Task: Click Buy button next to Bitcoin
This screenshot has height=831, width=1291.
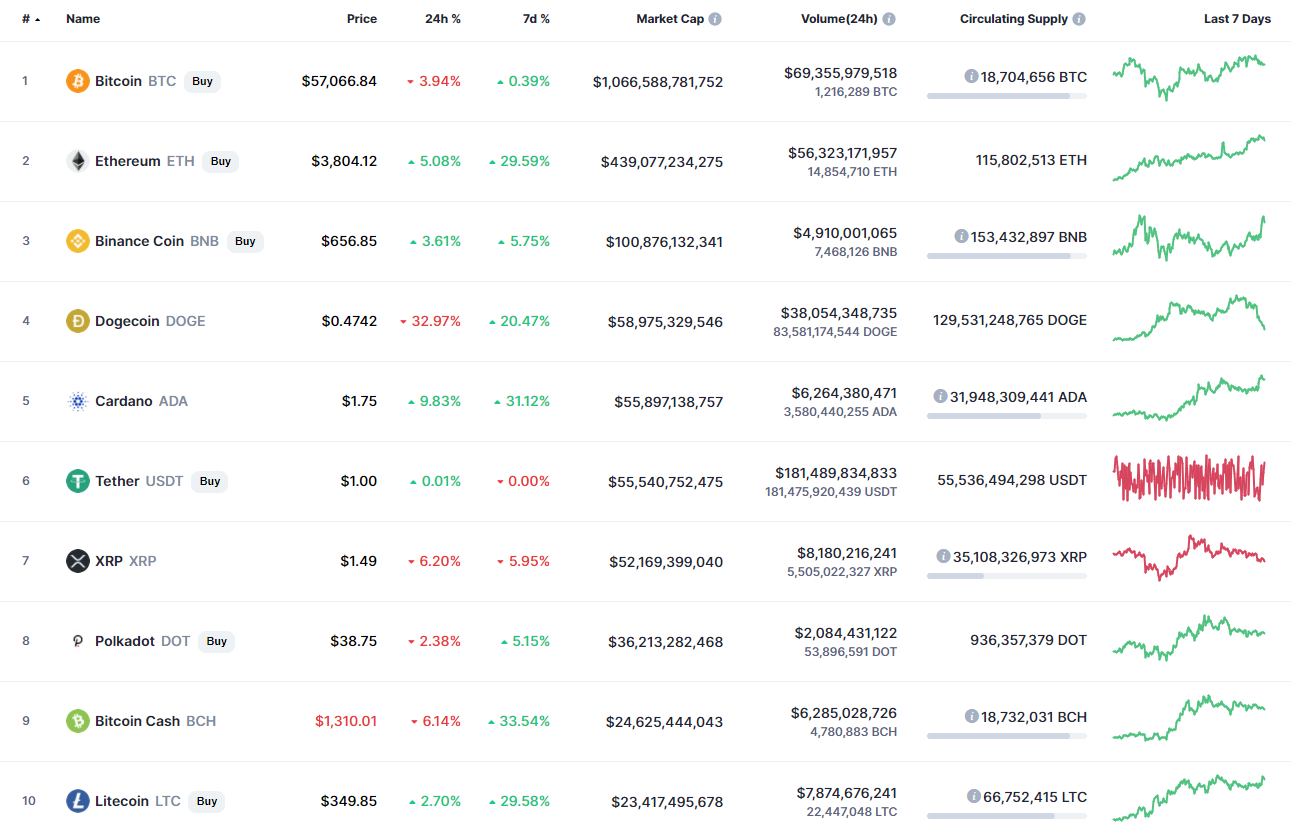Action: tap(202, 81)
